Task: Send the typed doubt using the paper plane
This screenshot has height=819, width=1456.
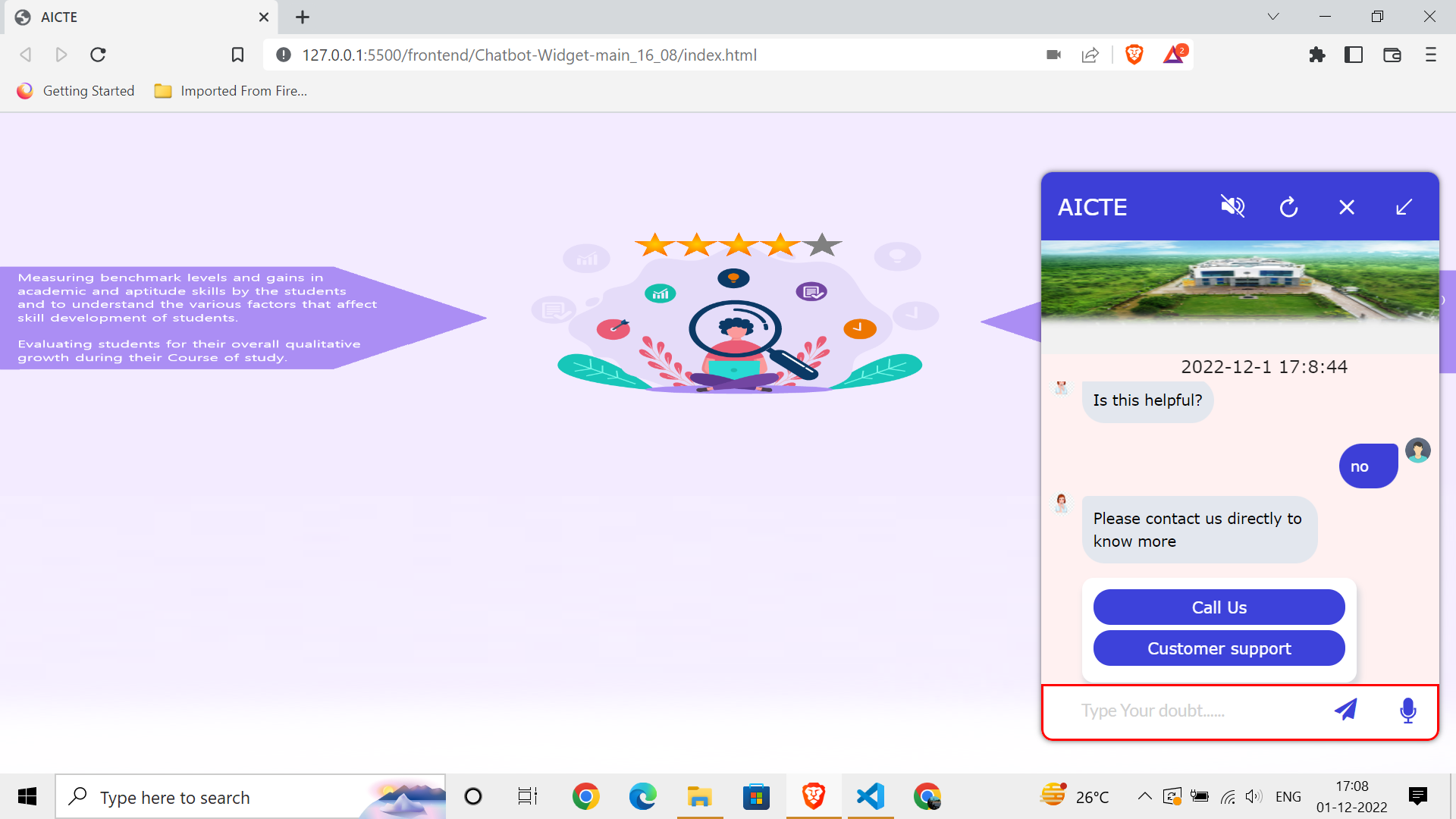Action: tap(1346, 710)
